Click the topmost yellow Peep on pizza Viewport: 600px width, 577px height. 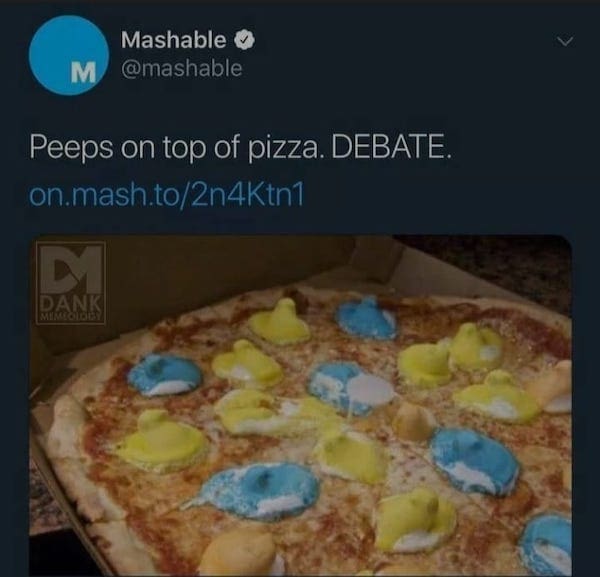click(x=279, y=321)
